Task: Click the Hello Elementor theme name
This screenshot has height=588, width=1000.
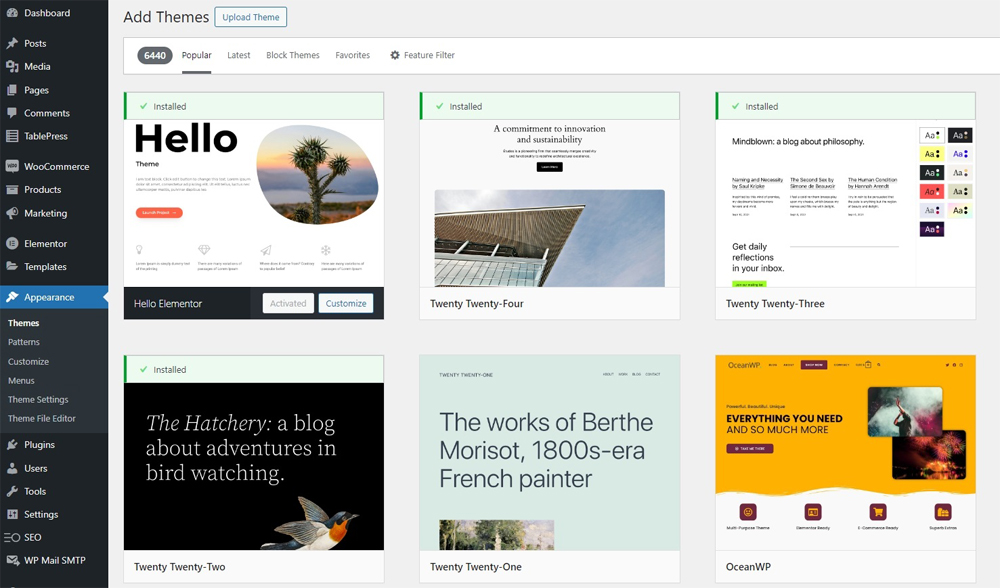Action: pyautogui.click(x=168, y=304)
